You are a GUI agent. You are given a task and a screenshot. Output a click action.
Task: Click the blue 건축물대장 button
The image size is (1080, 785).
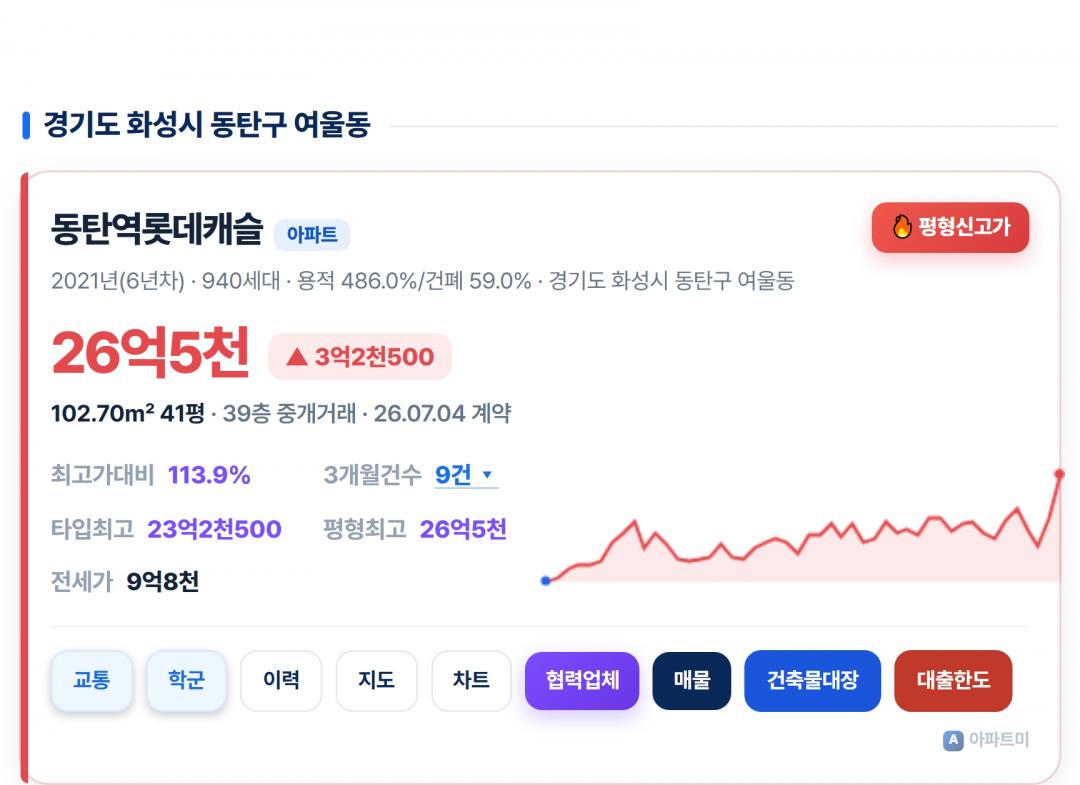(813, 680)
